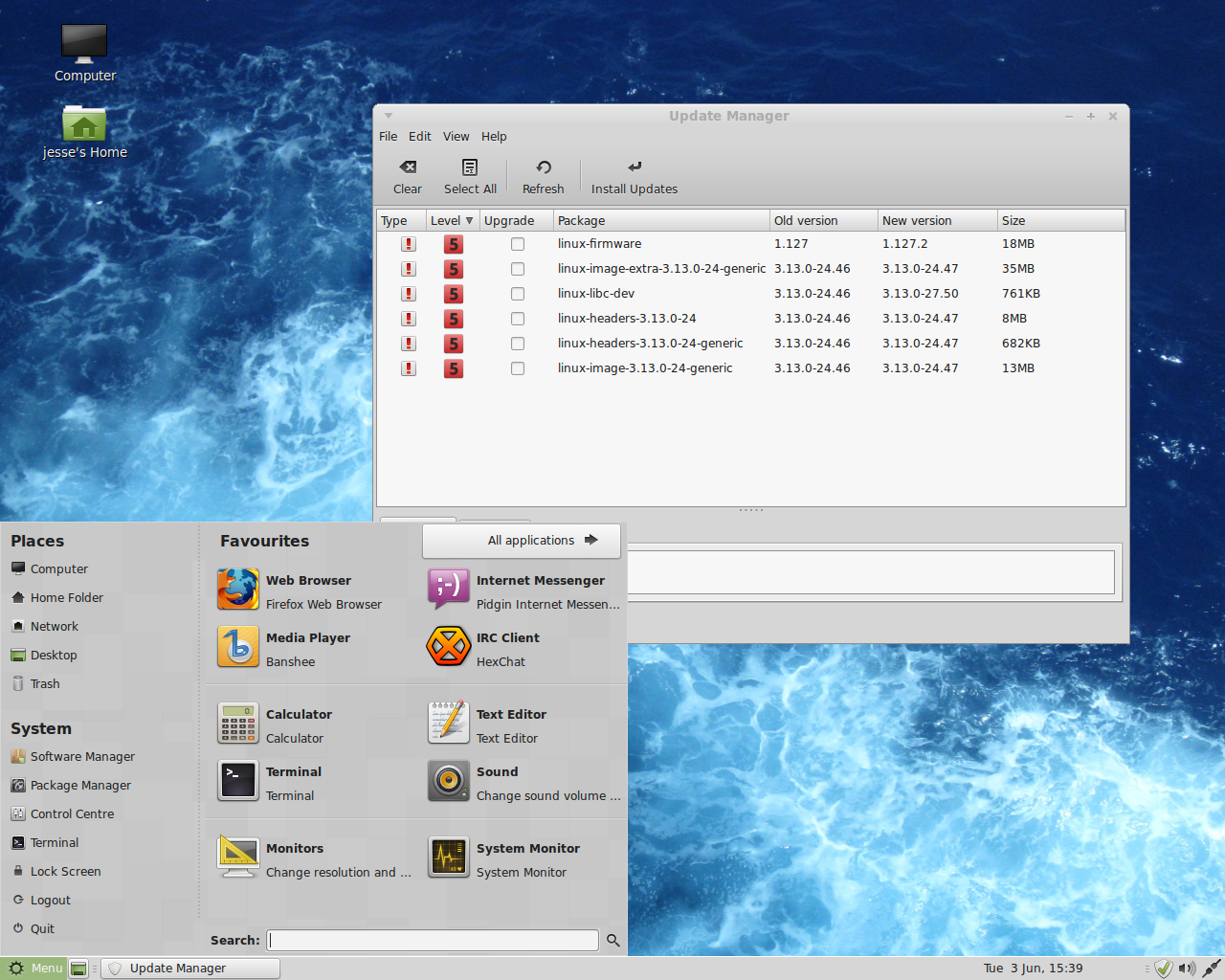This screenshot has width=1225, height=980.
Task: Tick the linux-image-3.13.0-24-generic upgrade checkbox
Action: [518, 368]
